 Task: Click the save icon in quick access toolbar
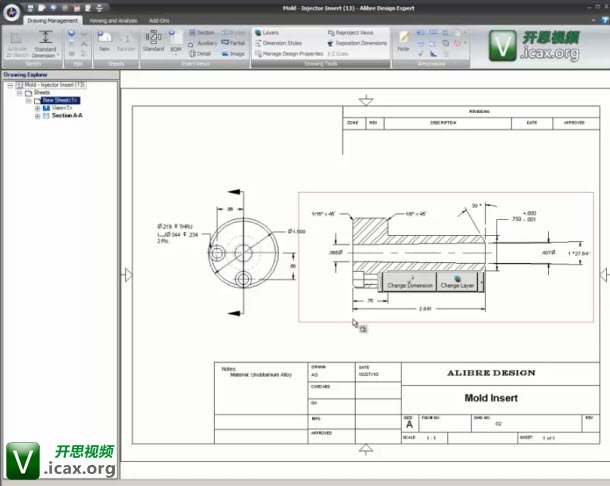click(x=30, y=8)
